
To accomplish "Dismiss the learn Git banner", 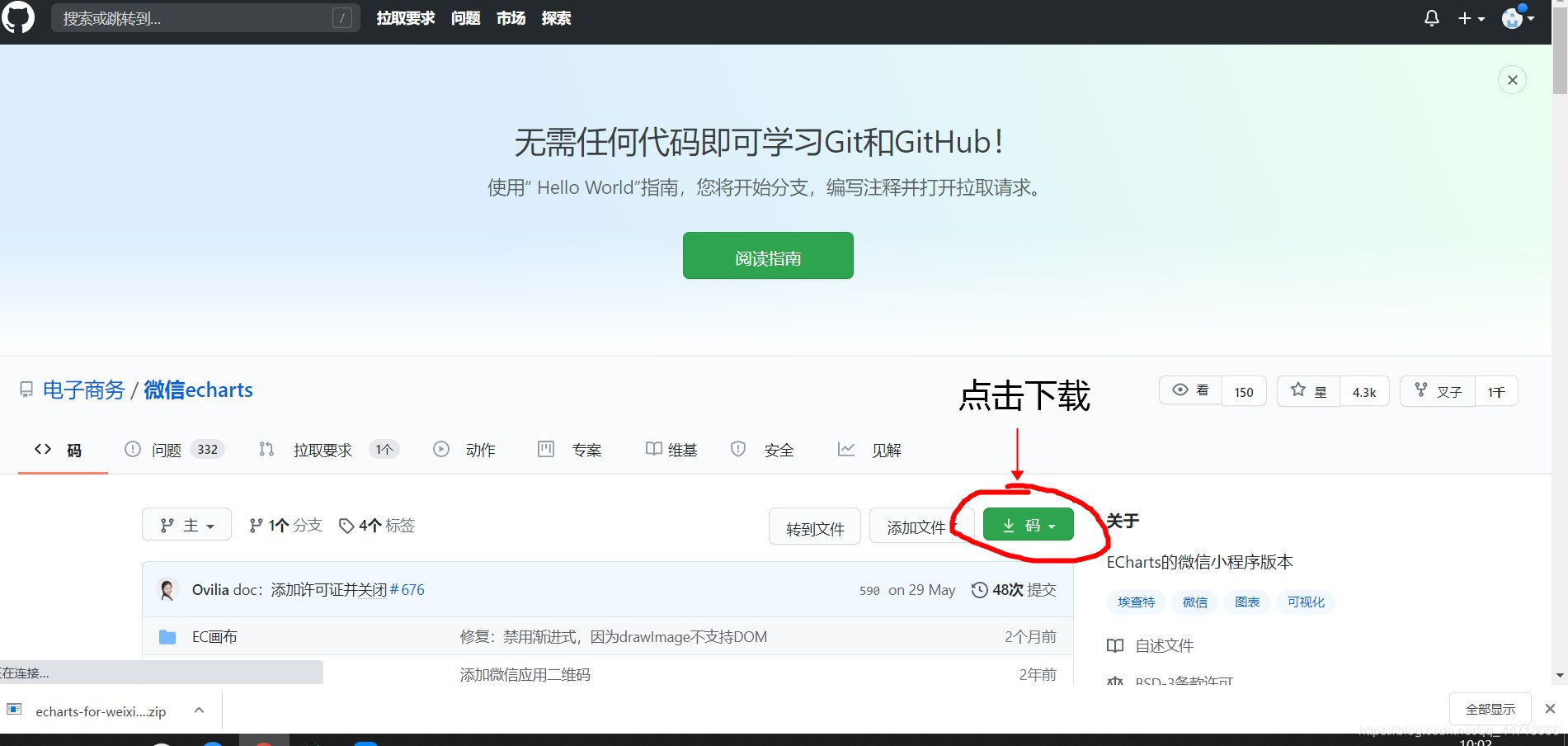I will tap(1512, 80).
